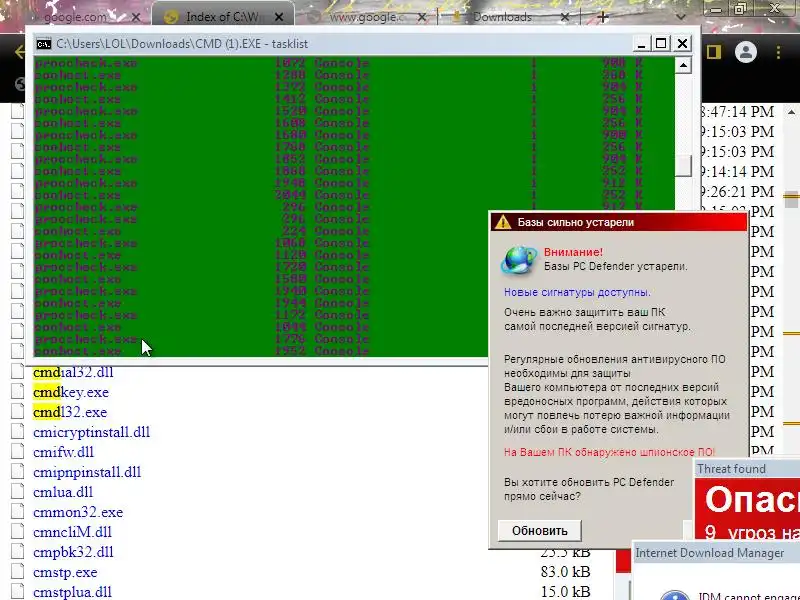
Task: Open the browser profile avatar
Action: (746, 52)
